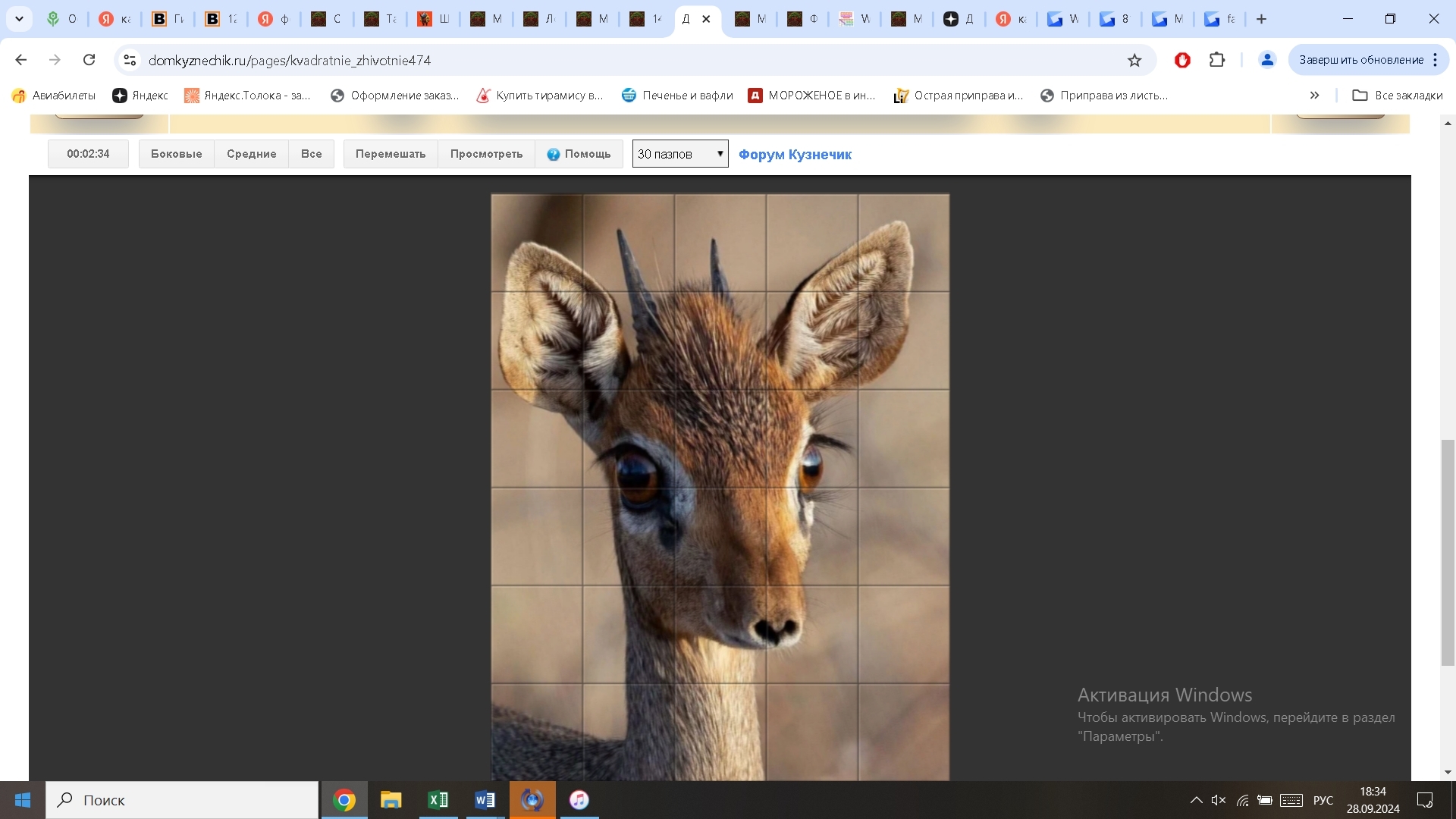Click the taskbar Поиск search box
Screen dimensions: 1456x819
click(182, 800)
